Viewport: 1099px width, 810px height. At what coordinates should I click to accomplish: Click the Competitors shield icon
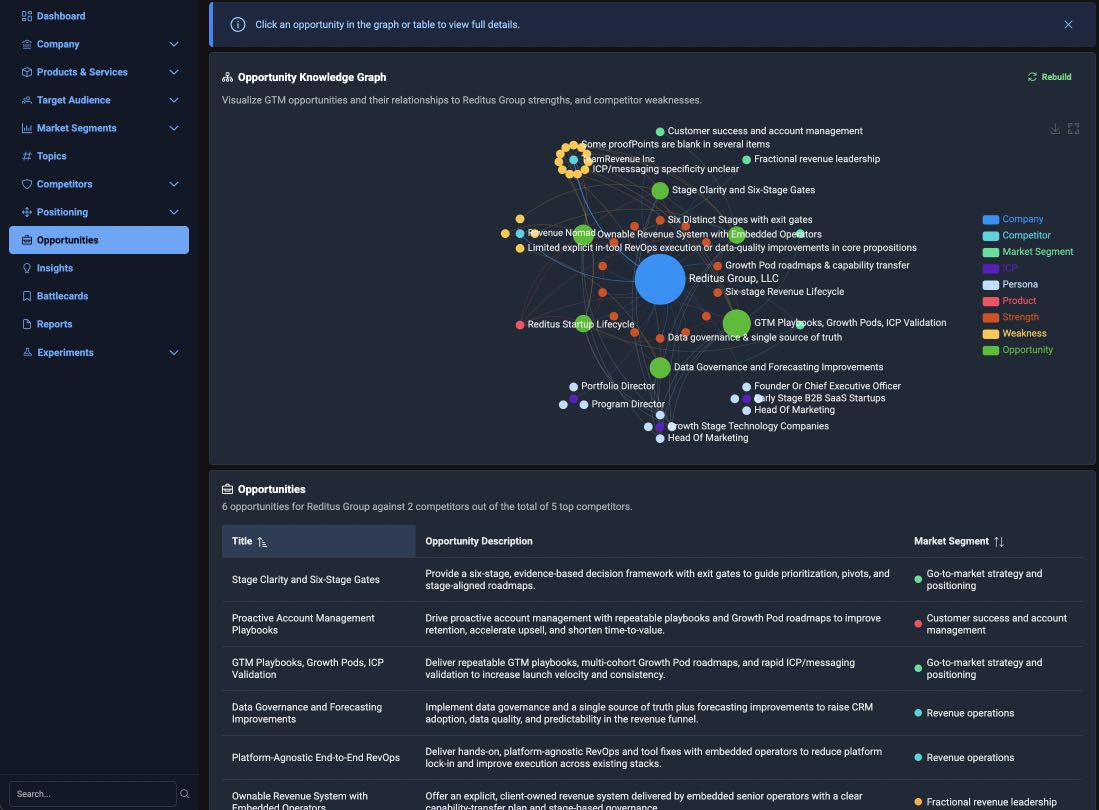pyautogui.click(x=27, y=184)
